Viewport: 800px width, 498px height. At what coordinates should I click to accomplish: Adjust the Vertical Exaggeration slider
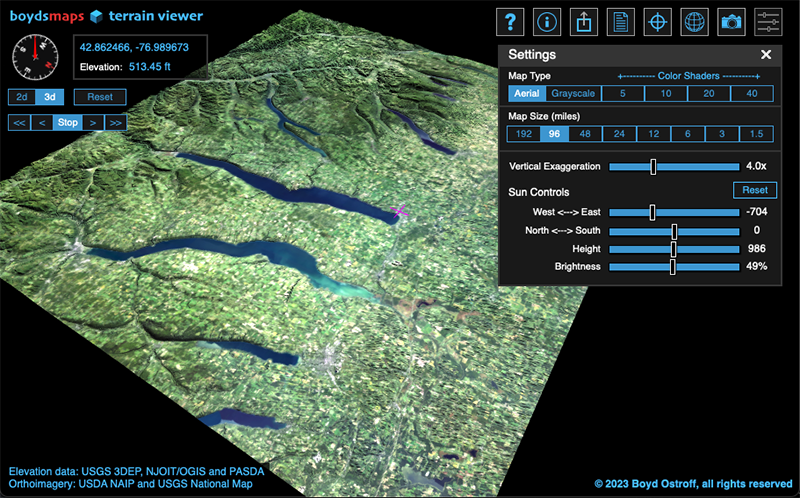[x=653, y=166]
